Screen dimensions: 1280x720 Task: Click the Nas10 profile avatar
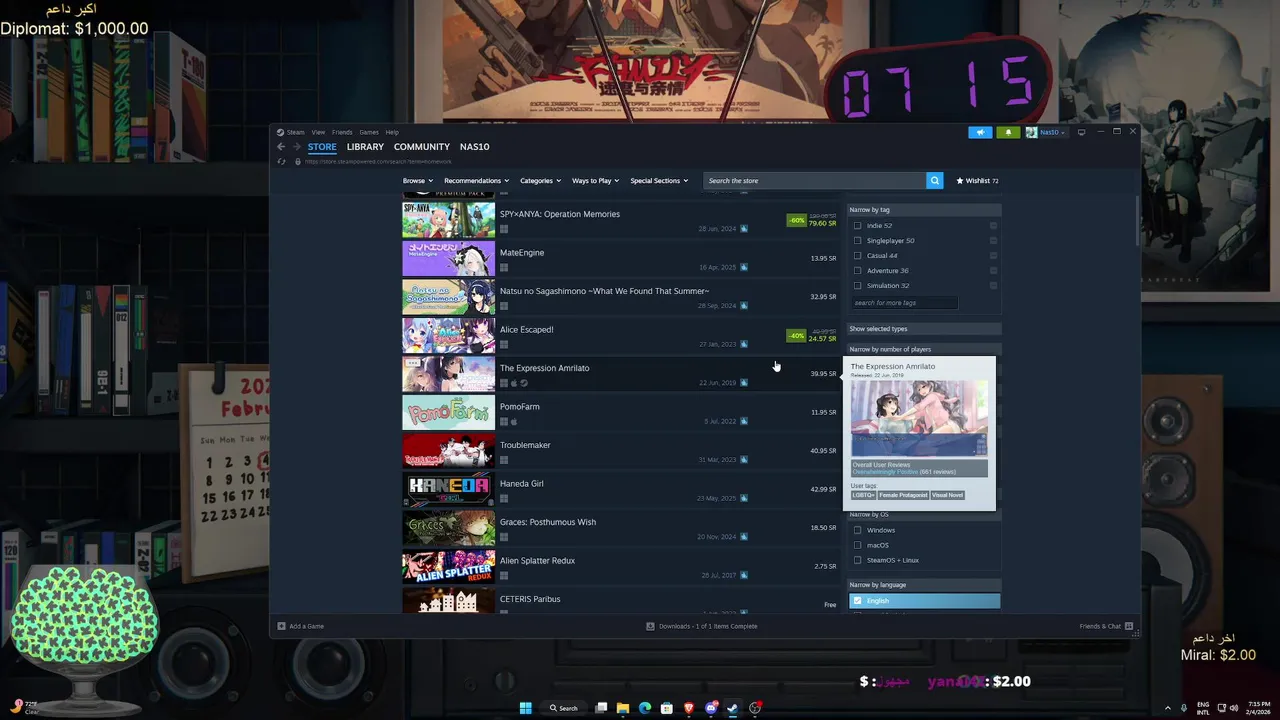point(1030,132)
